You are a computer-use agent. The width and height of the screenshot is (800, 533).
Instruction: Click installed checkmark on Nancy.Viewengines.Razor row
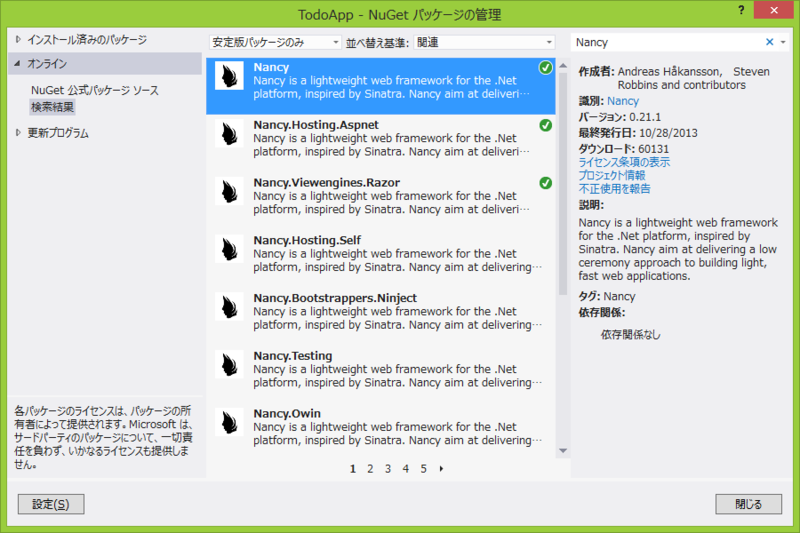pyautogui.click(x=545, y=183)
